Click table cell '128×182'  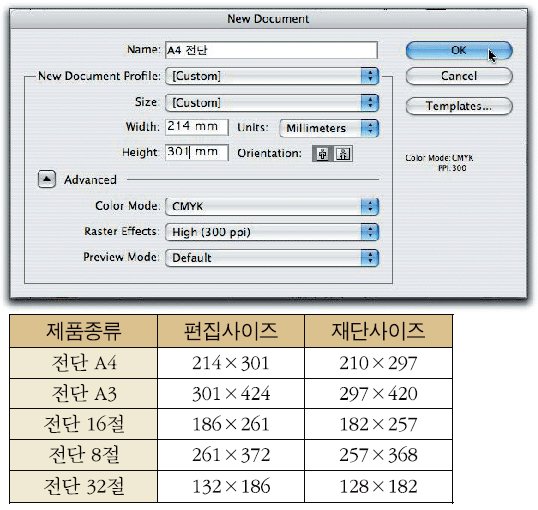(378, 486)
